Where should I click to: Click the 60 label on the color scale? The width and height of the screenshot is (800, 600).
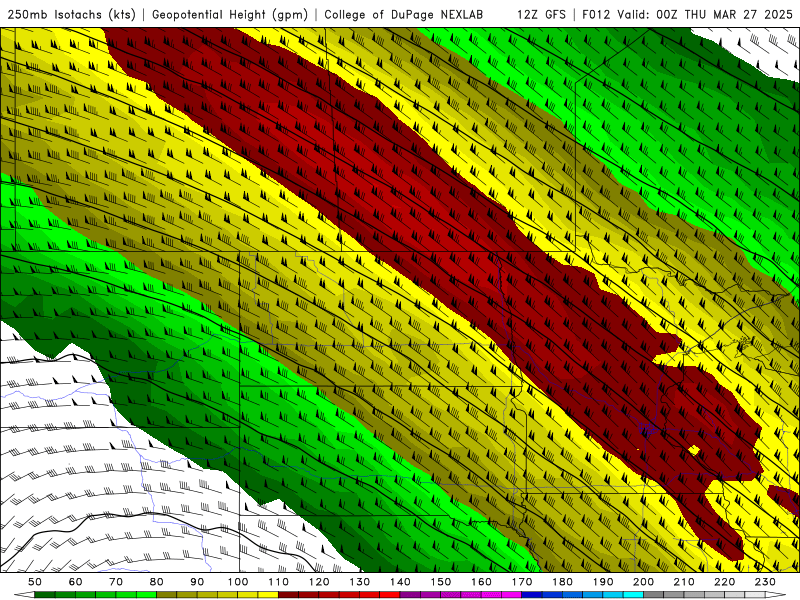click(76, 582)
